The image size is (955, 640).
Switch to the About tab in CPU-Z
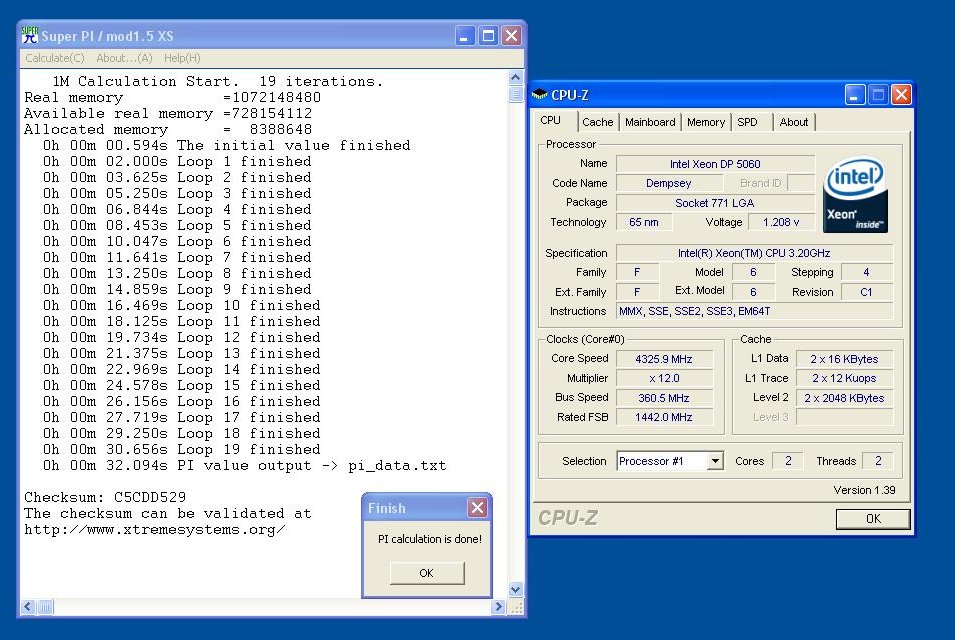[794, 122]
